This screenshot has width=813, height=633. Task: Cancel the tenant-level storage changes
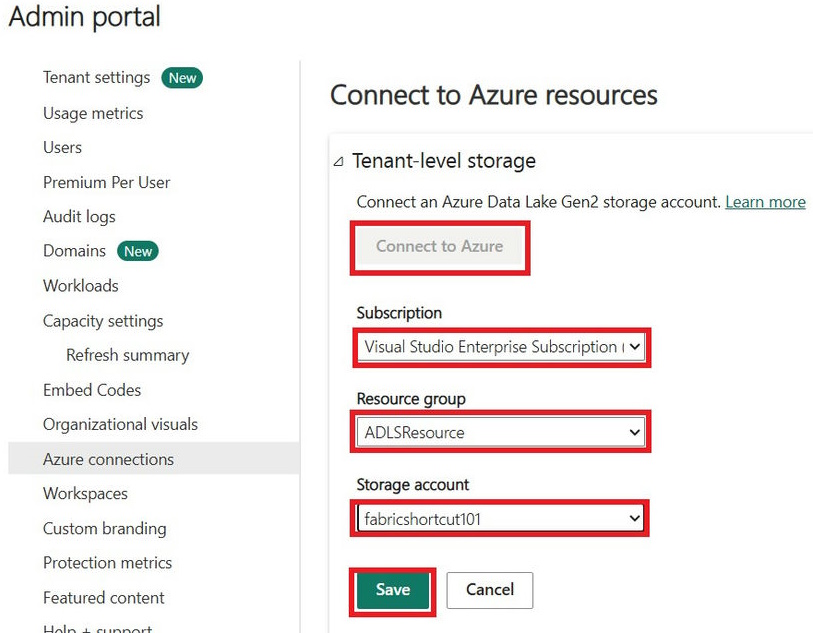point(489,590)
